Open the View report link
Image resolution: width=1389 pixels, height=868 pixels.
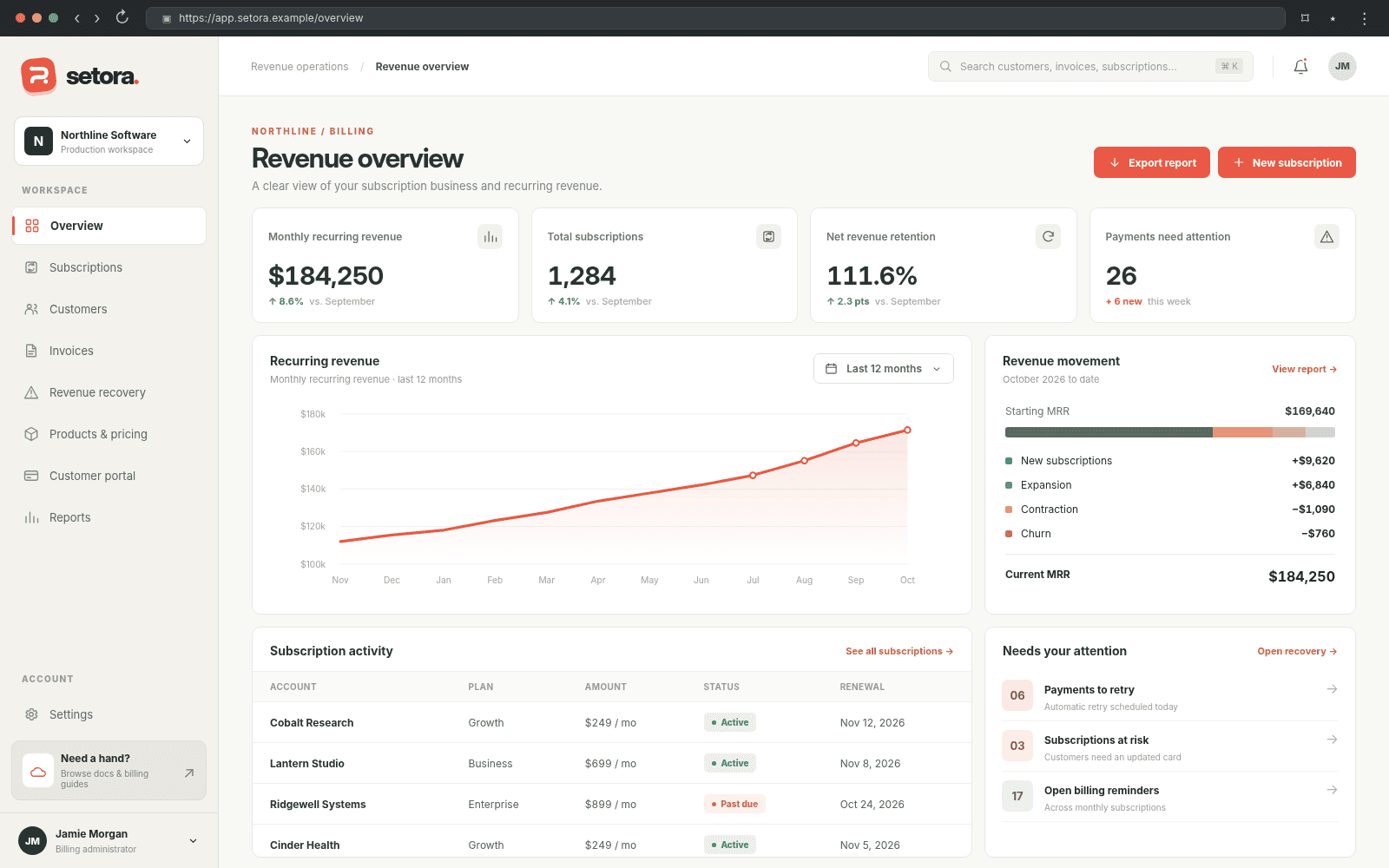1304,369
